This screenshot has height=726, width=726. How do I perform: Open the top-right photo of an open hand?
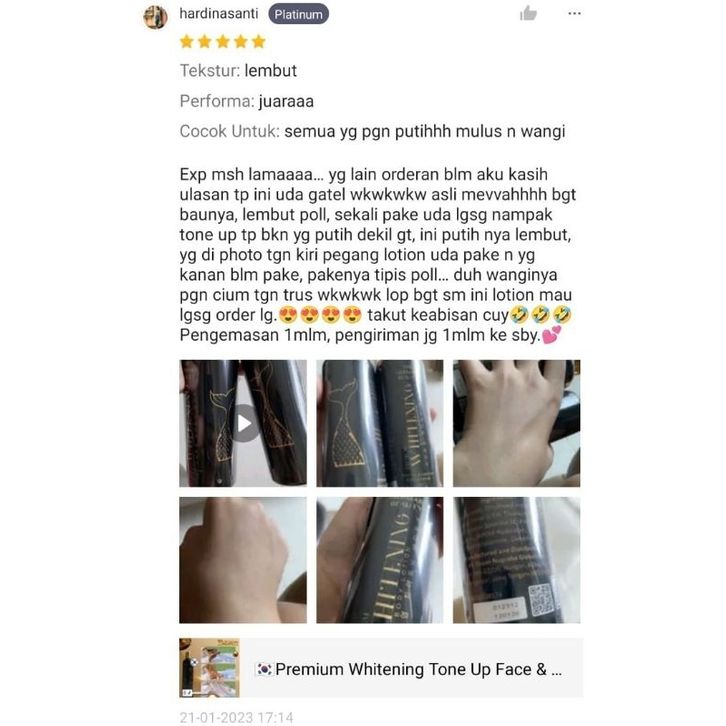(x=516, y=423)
